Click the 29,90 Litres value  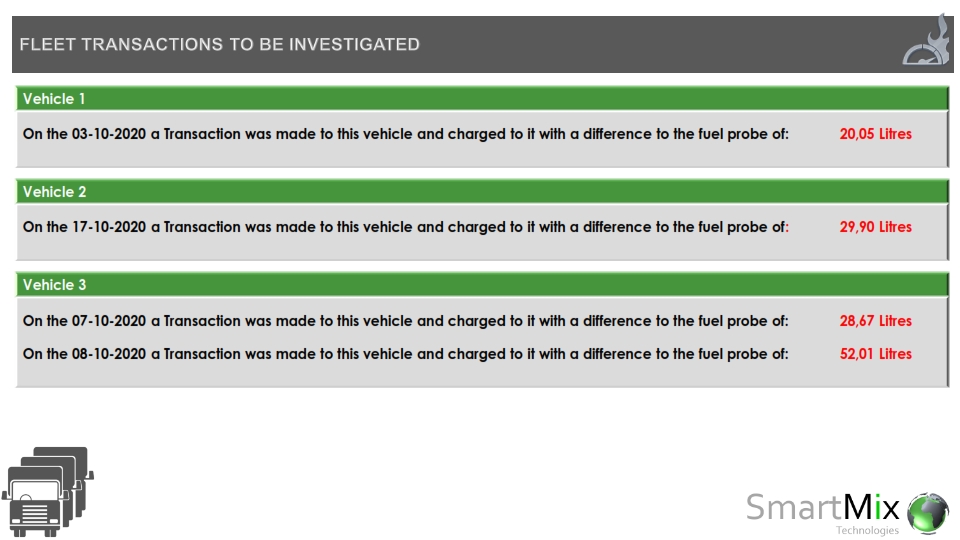pos(875,227)
